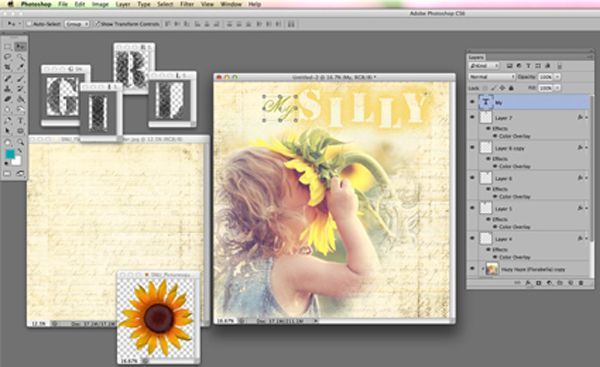Open the Image menu
The image size is (600, 367).
pos(100,4)
